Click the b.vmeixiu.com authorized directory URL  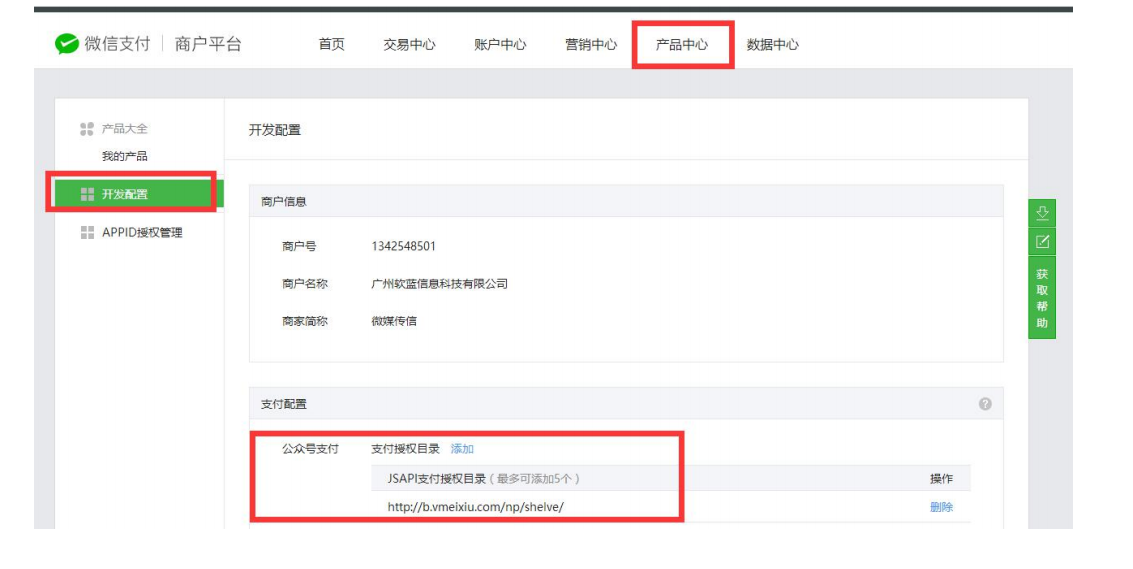tap(475, 507)
